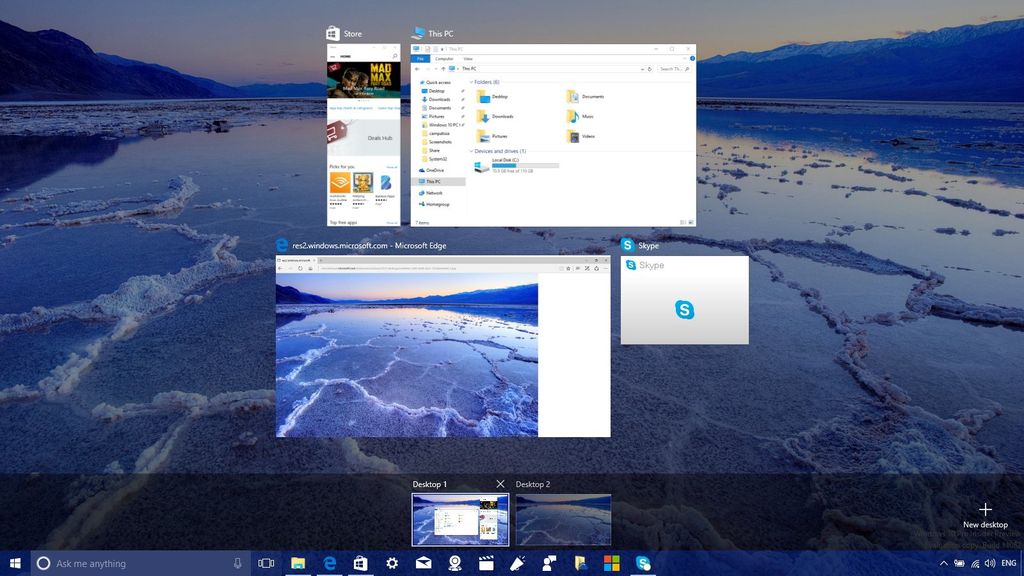1024x576 pixels.
Task: Create a New desktop
Action: pos(985,513)
